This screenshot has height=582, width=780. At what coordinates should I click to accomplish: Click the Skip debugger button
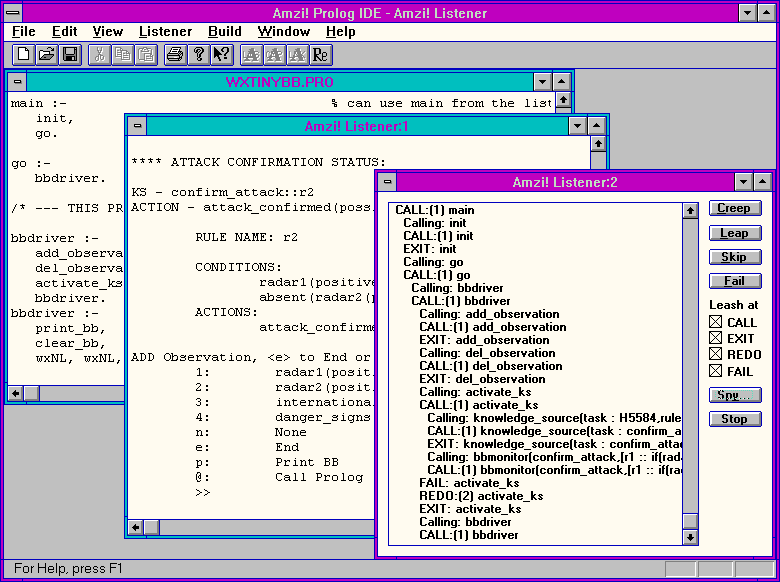(x=735, y=257)
